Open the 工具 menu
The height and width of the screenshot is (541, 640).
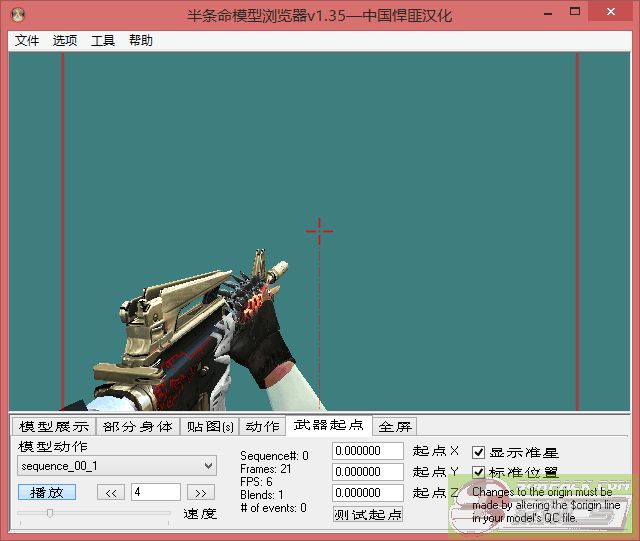(103, 41)
